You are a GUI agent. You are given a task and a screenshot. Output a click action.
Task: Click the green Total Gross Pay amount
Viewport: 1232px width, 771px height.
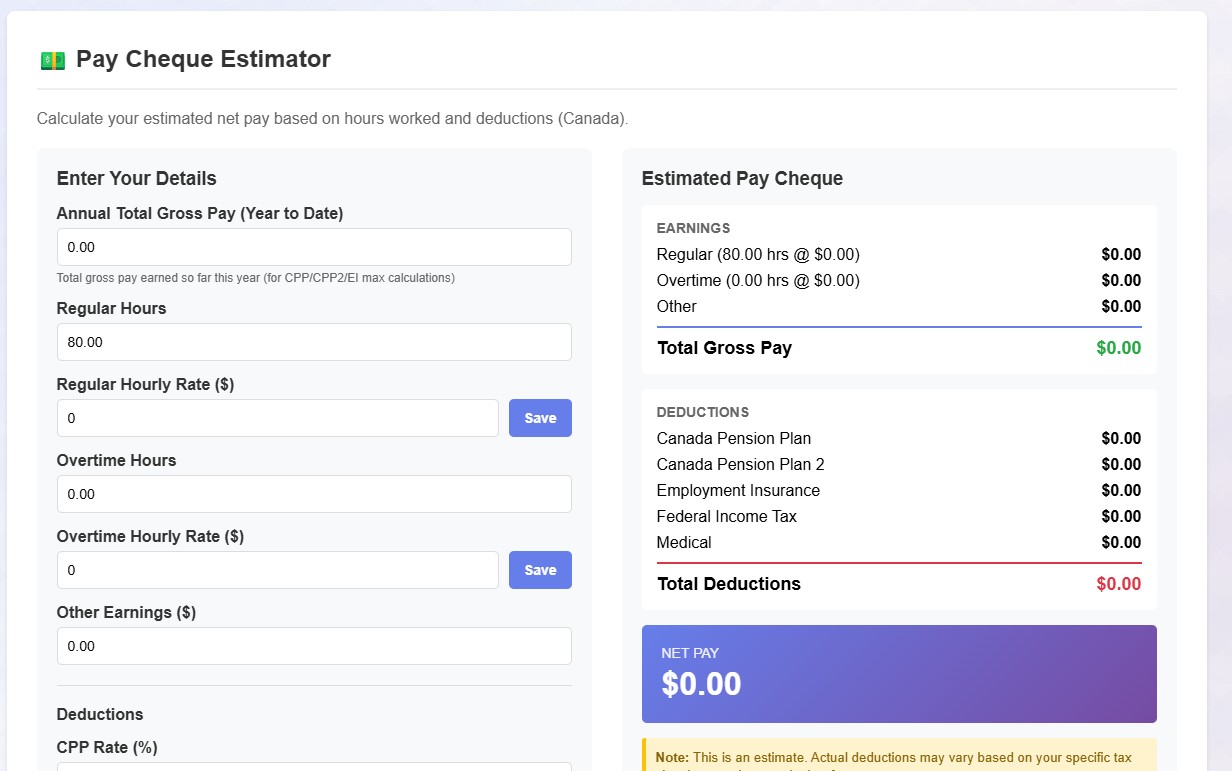tap(1118, 348)
